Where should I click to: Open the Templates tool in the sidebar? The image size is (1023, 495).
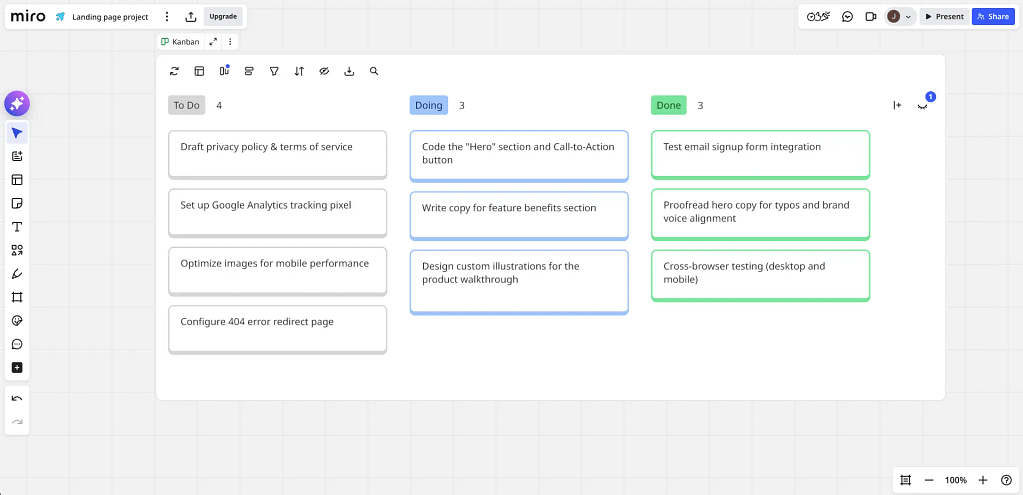coord(17,180)
